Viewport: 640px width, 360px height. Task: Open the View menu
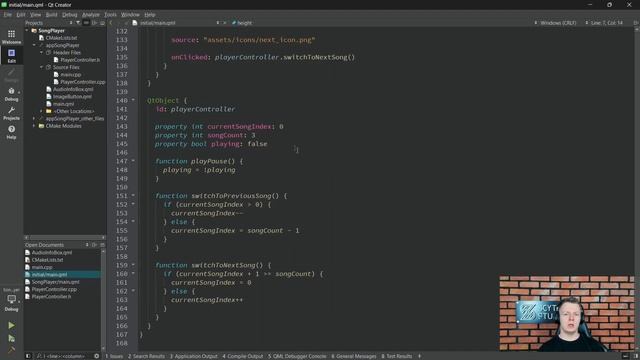pos(36,14)
